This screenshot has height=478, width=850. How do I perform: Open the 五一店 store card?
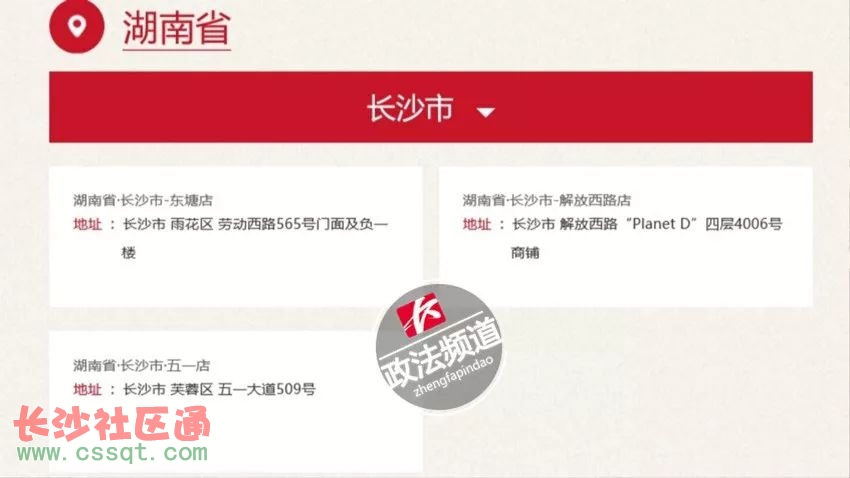click(x=236, y=402)
